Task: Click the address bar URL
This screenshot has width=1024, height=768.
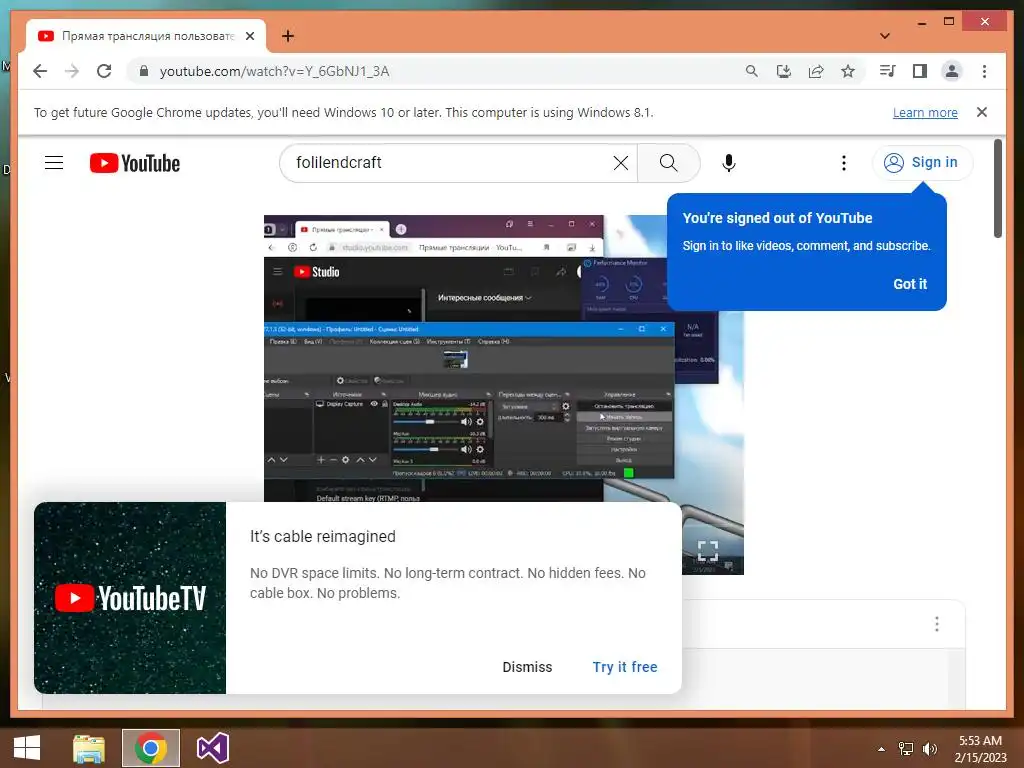Action: [x=274, y=71]
